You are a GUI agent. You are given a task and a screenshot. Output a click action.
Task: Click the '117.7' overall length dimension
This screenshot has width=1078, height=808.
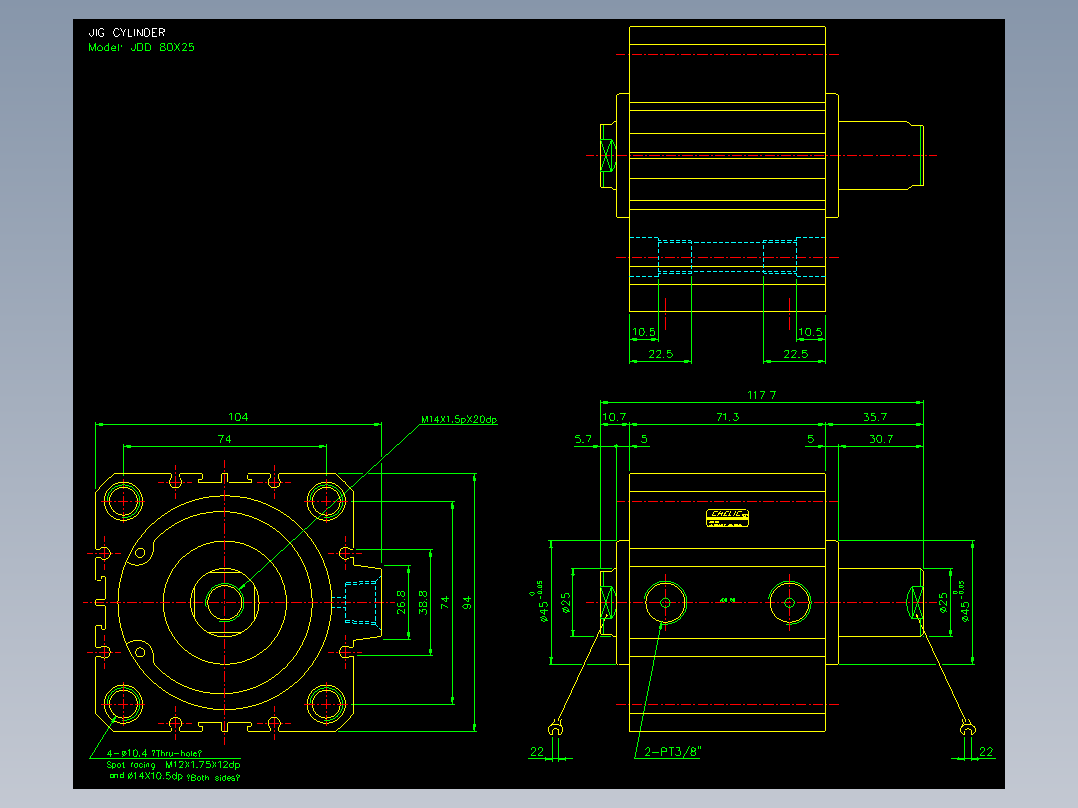[761, 395]
